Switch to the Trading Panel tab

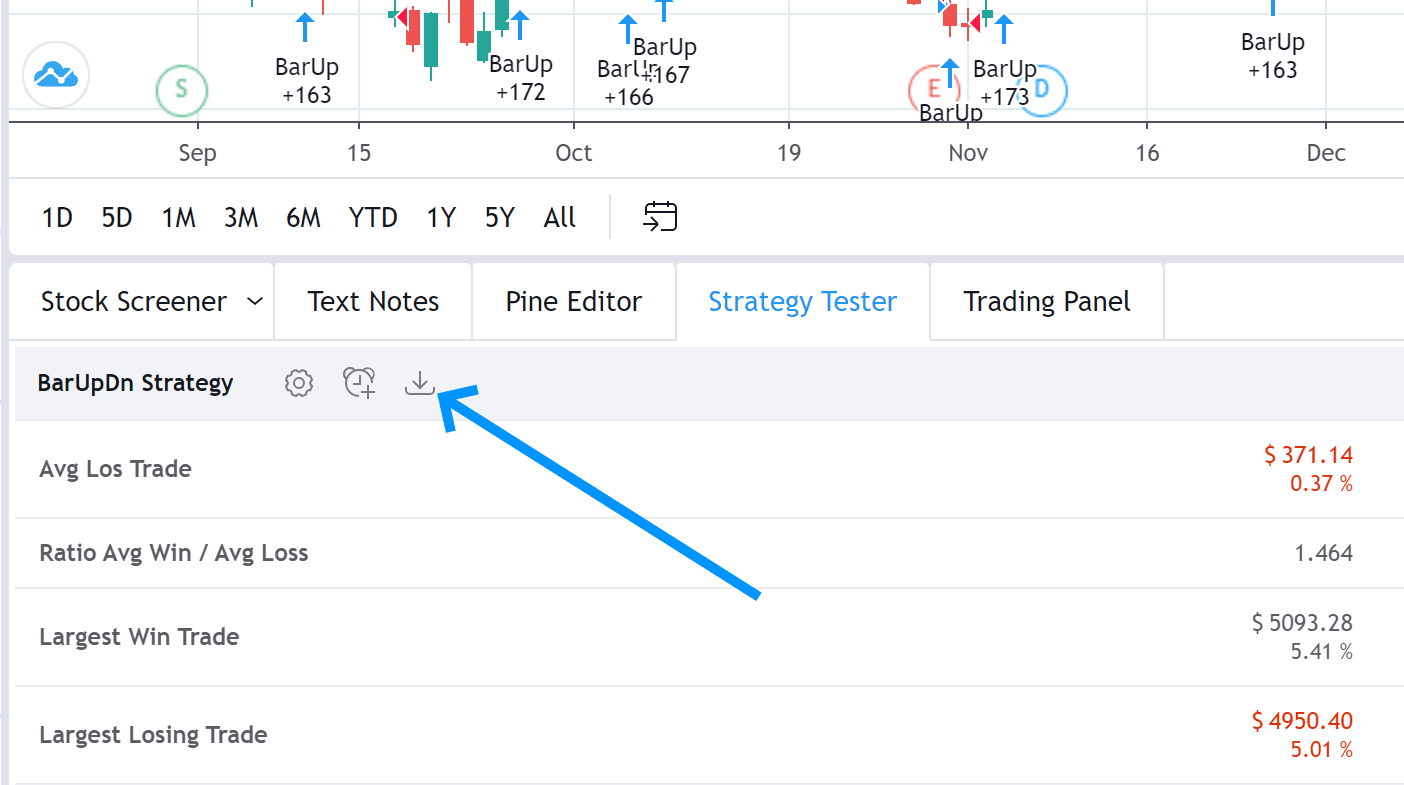(1046, 301)
